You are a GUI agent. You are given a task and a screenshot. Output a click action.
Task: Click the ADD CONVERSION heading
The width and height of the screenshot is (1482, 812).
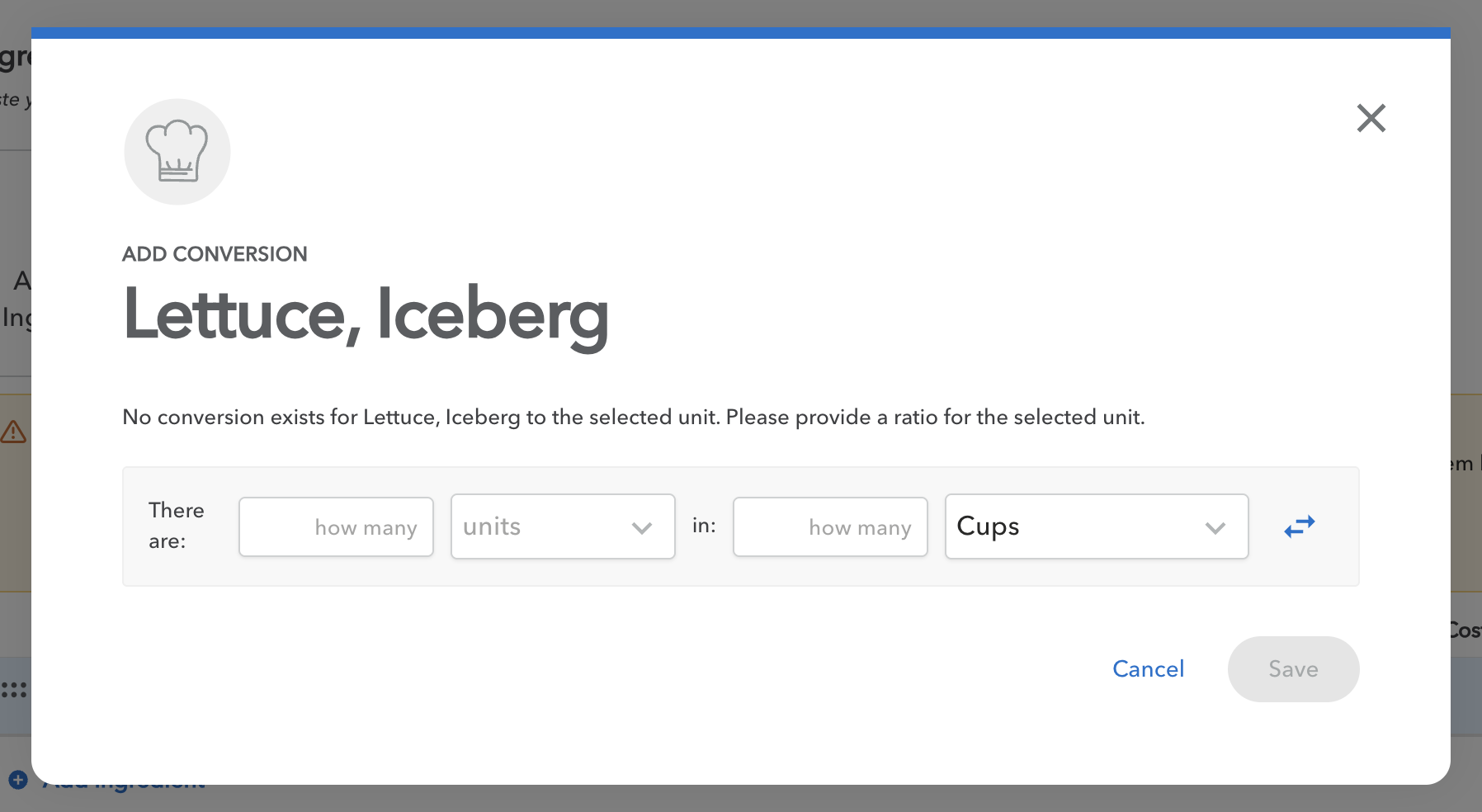pyautogui.click(x=215, y=254)
